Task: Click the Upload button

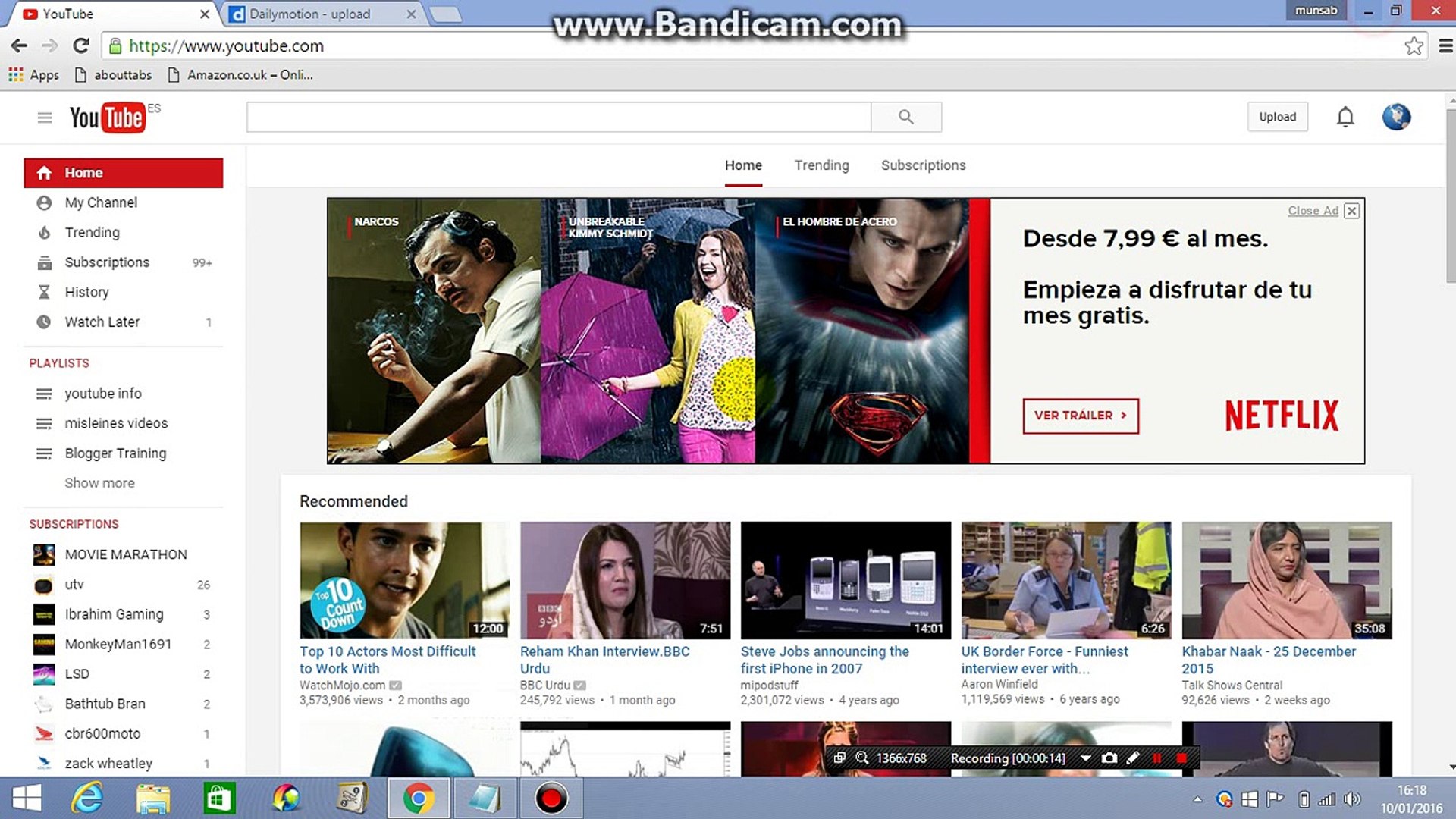Action: coord(1277,117)
